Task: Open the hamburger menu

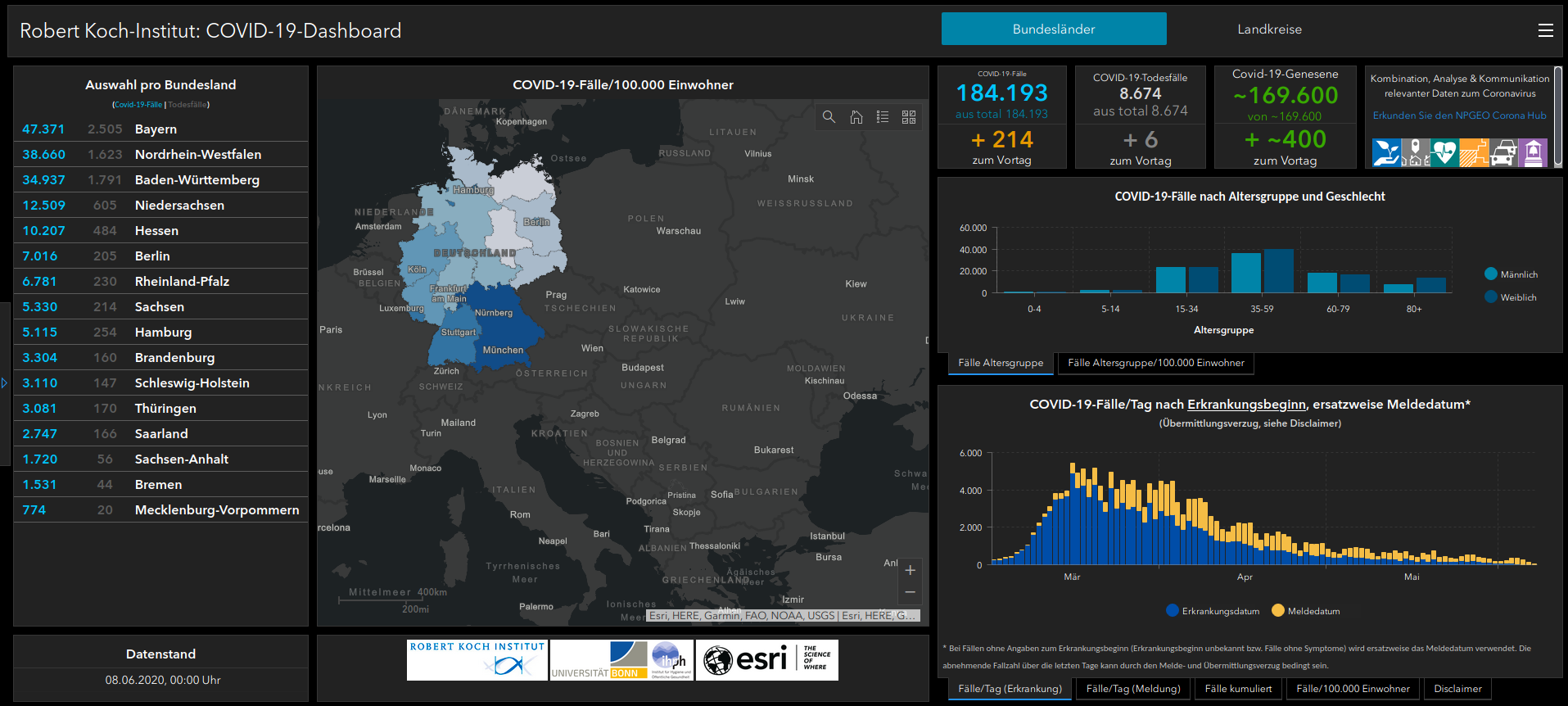Action: [x=1545, y=30]
